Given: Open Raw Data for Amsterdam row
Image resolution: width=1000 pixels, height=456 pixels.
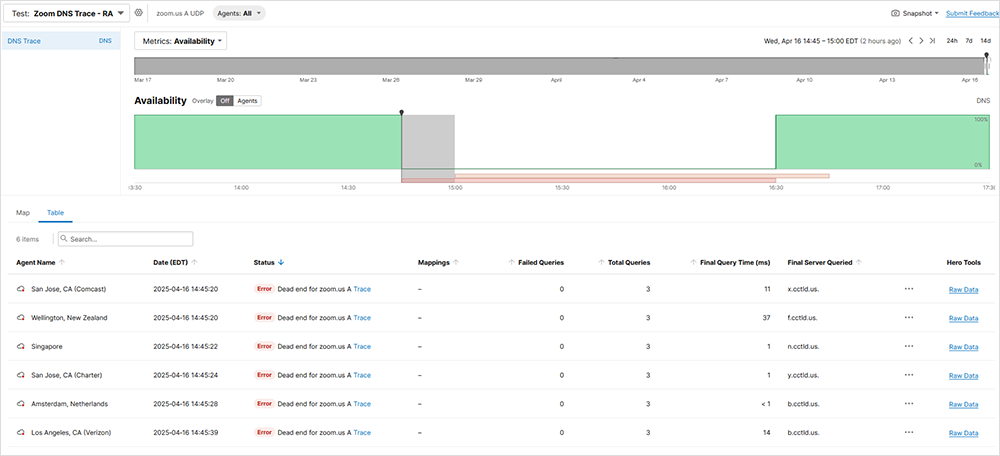Looking at the screenshot, I should (963, 404).
